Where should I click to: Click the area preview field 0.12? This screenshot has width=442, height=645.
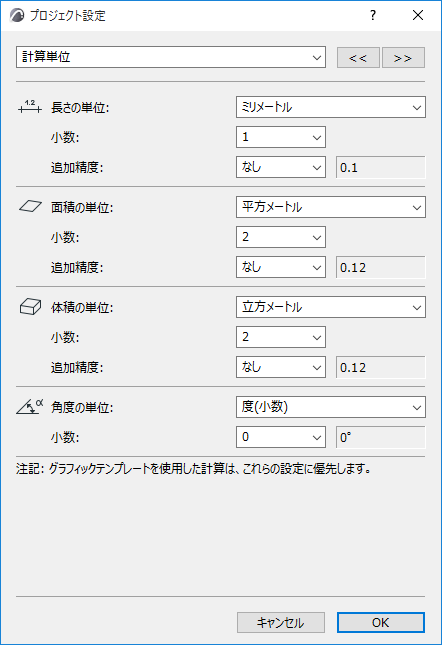381,267
